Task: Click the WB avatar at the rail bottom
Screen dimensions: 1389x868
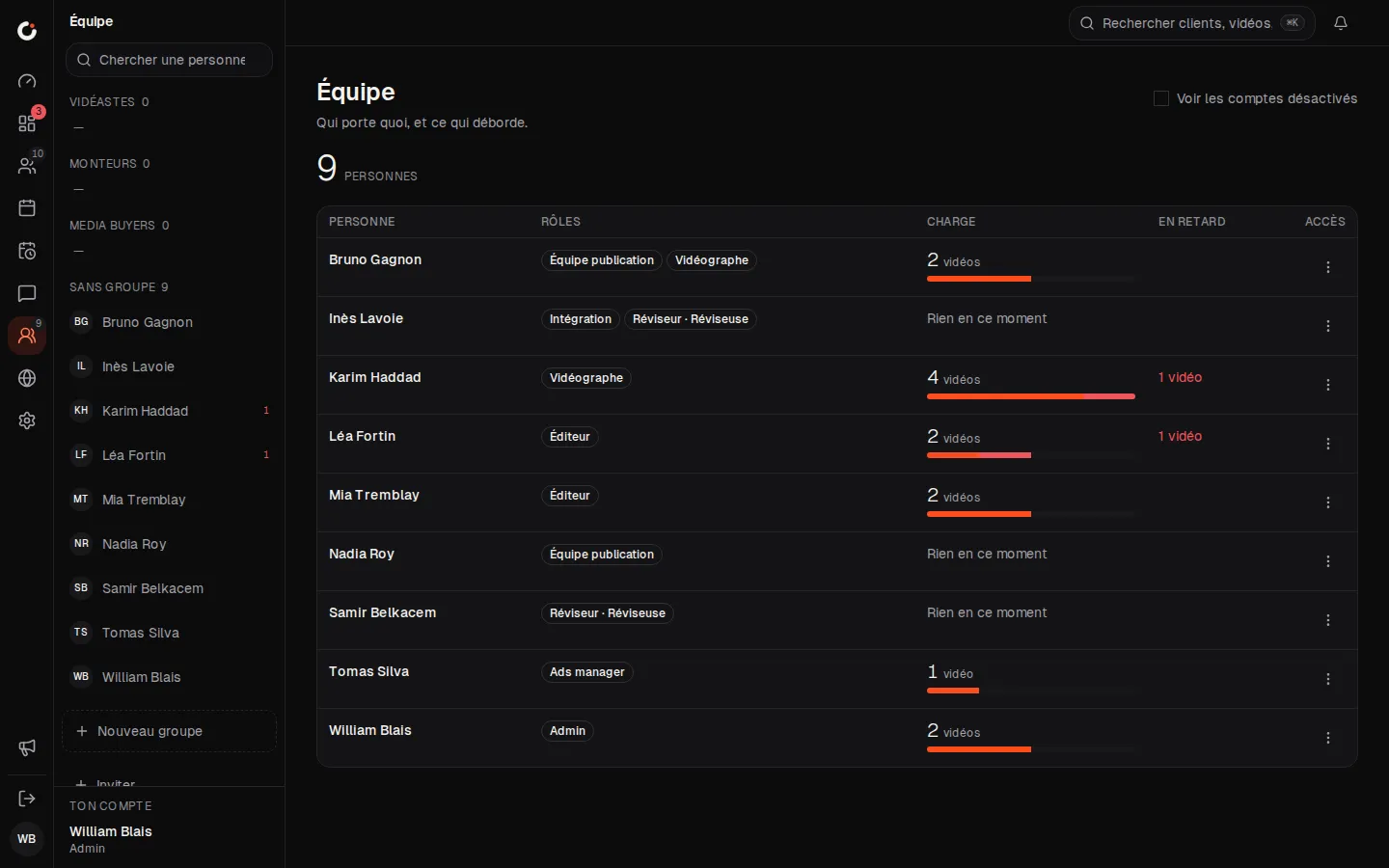Action: pos(27,839)
